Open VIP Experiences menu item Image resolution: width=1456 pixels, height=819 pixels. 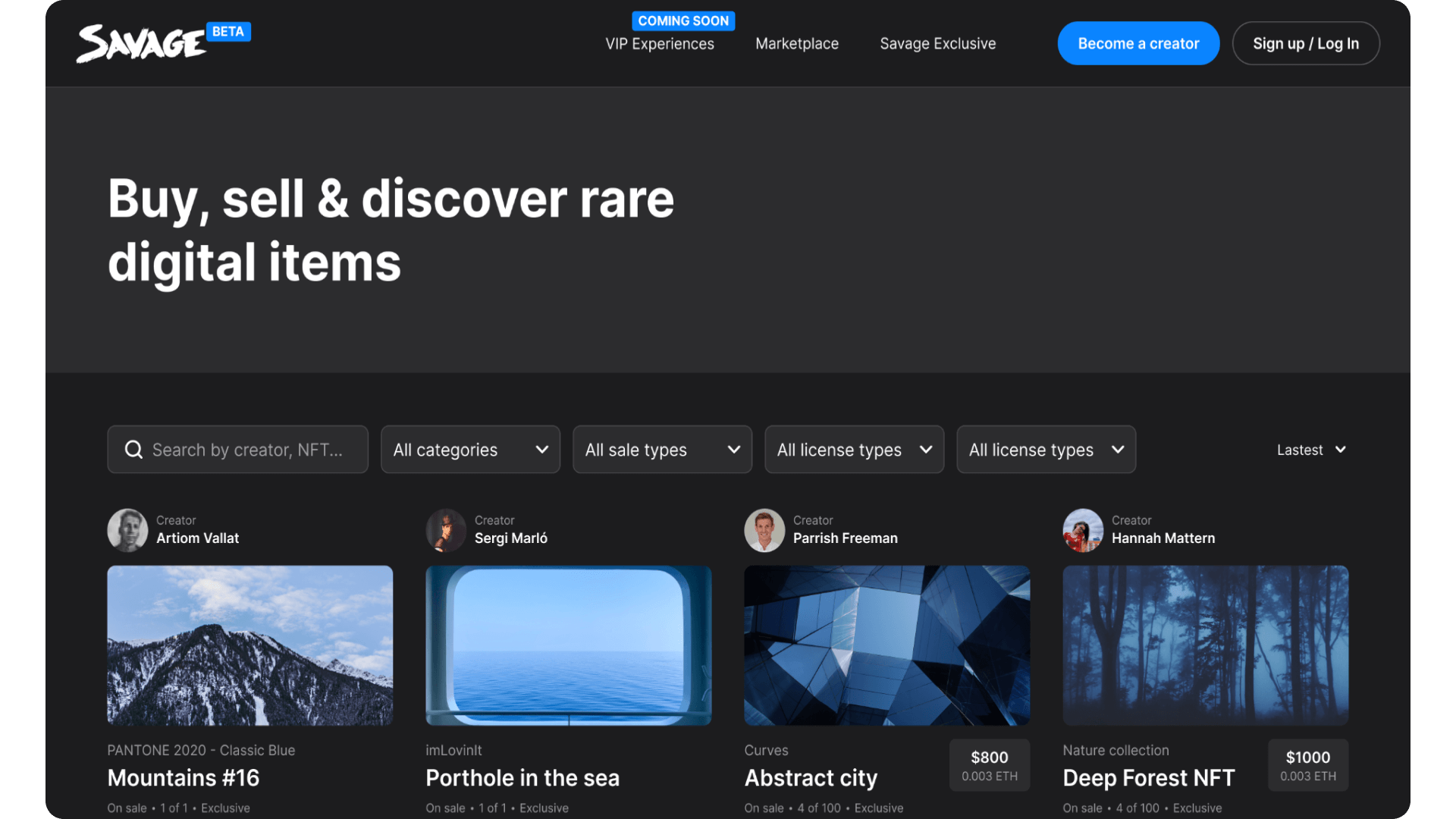[660, 44]
